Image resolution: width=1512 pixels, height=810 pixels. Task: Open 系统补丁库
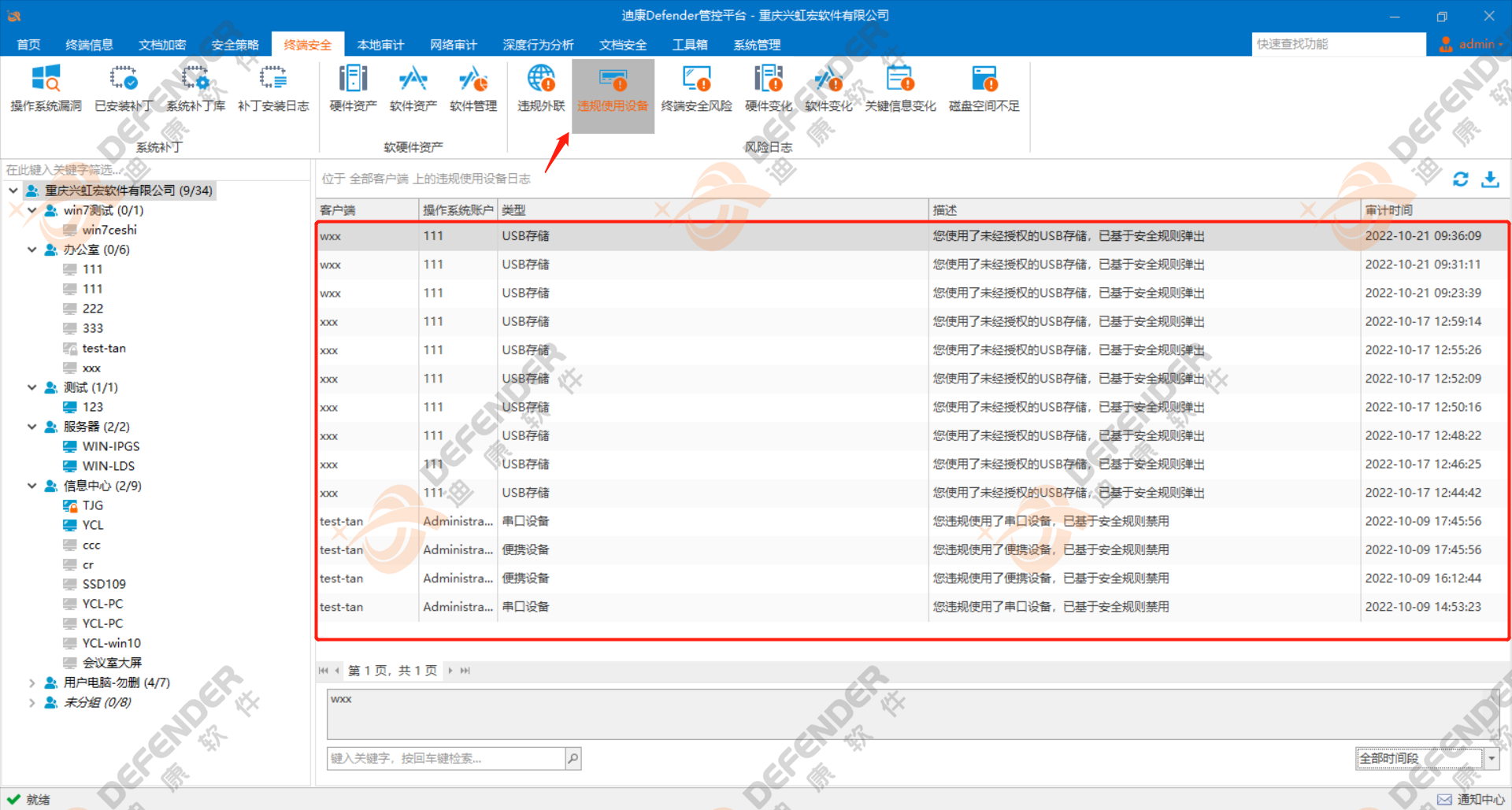tap(195, 89)
